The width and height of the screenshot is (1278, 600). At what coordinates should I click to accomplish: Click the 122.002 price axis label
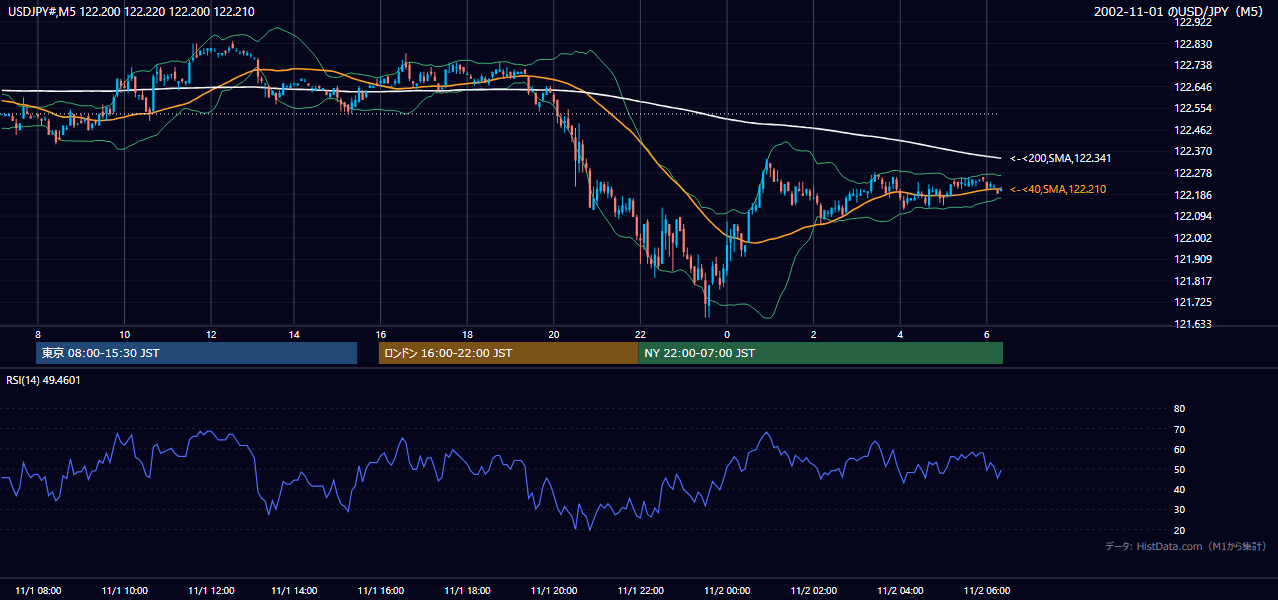pyautogui.click(x=1192, y=238)
